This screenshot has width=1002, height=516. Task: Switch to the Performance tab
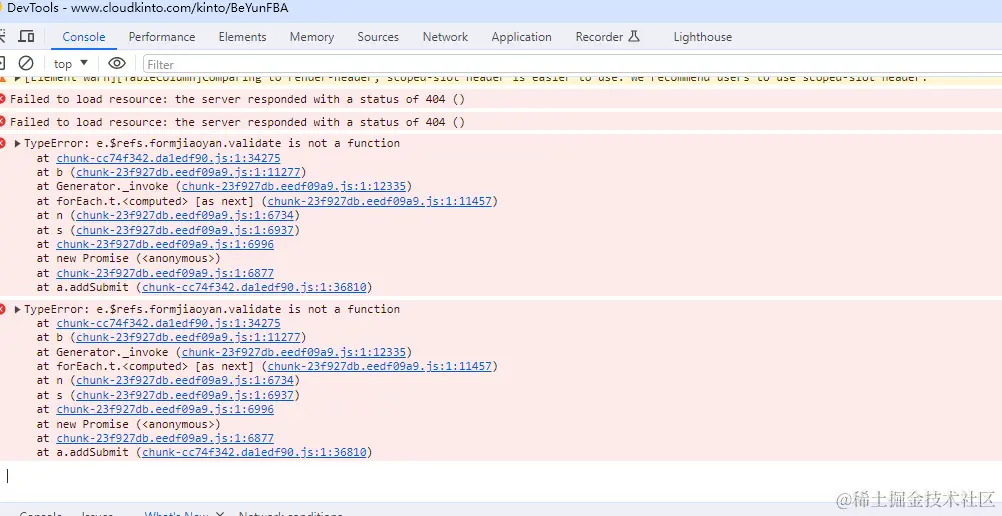tap(162, 37)
